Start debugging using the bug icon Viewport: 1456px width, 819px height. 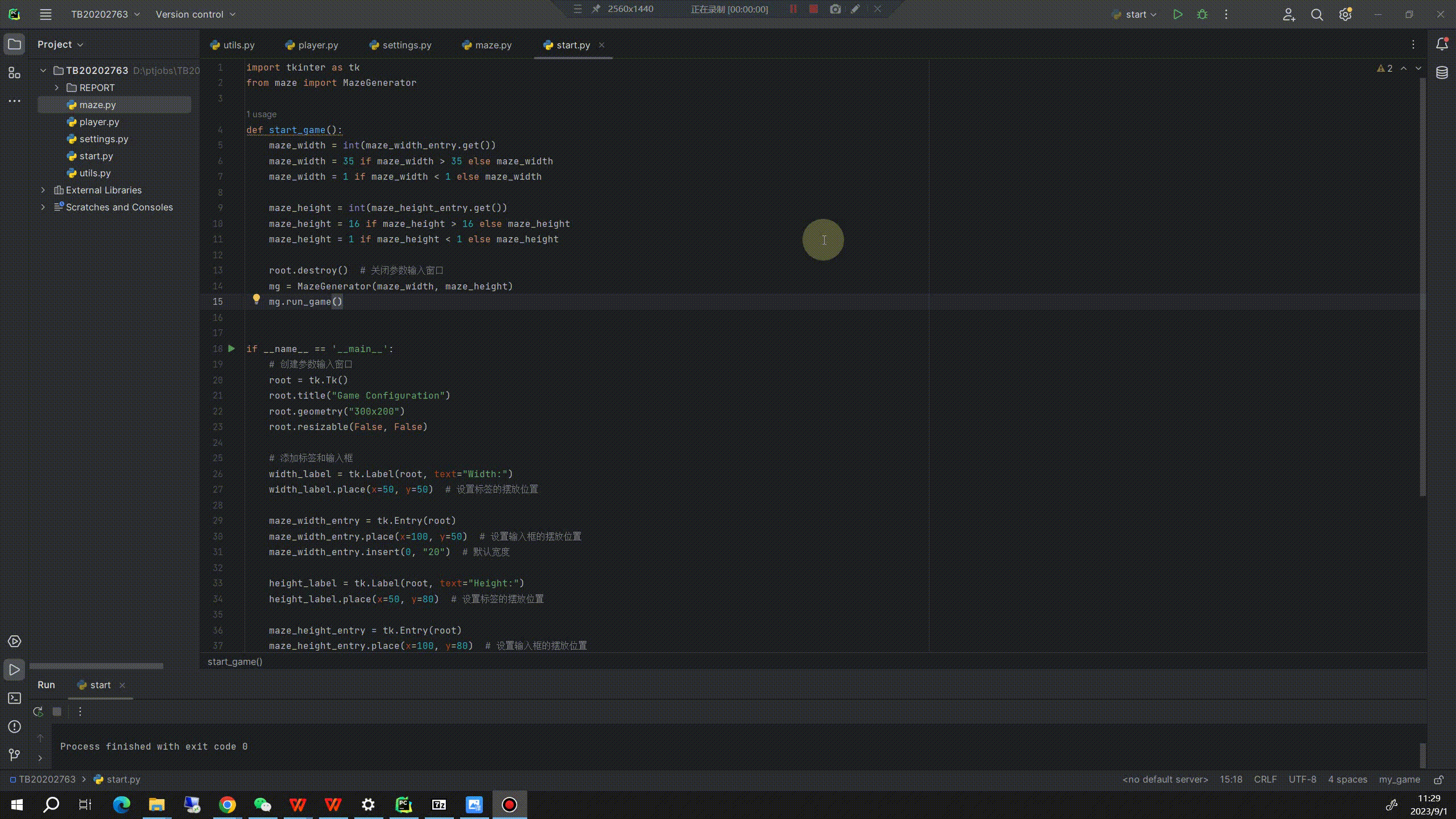[x=1202, y=14]
